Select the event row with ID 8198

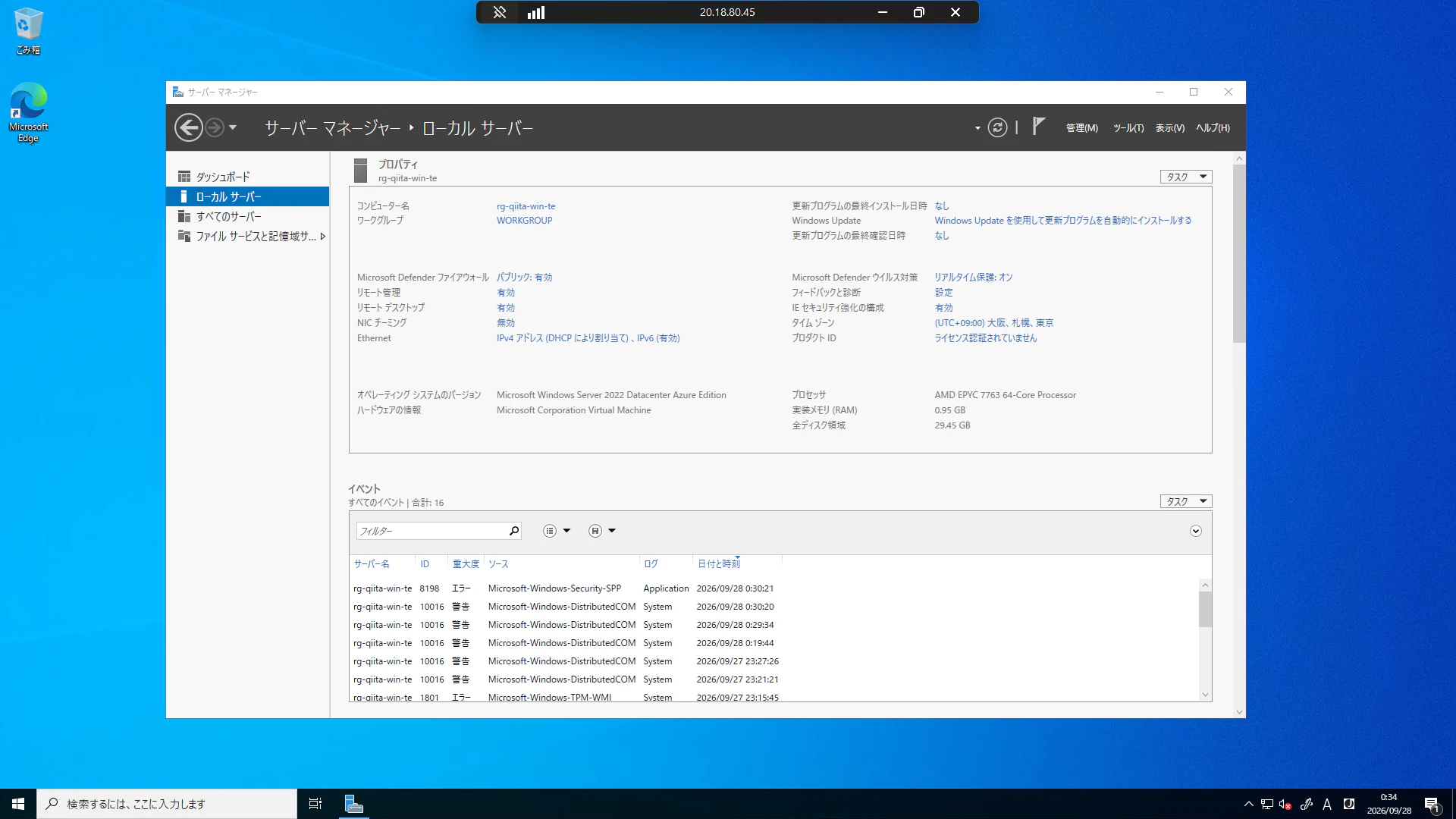point(775,588)
